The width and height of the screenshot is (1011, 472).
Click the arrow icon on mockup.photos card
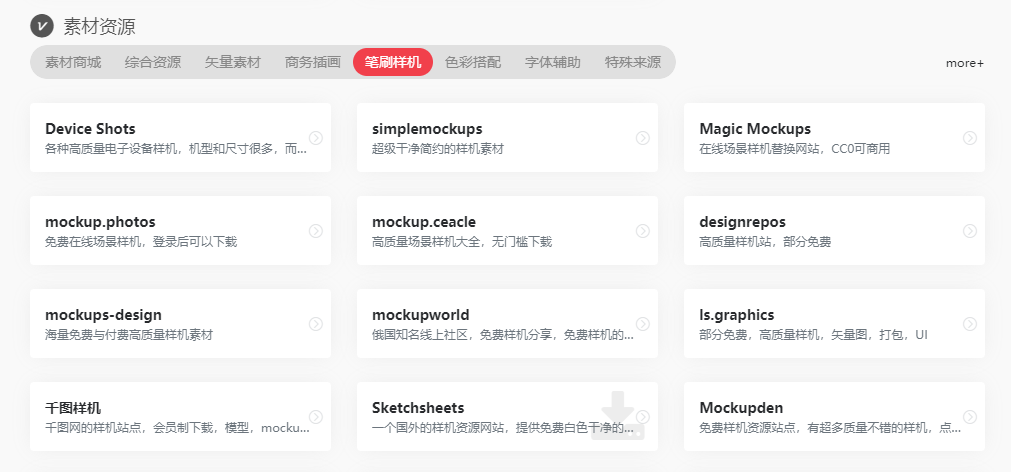[316, 230]
